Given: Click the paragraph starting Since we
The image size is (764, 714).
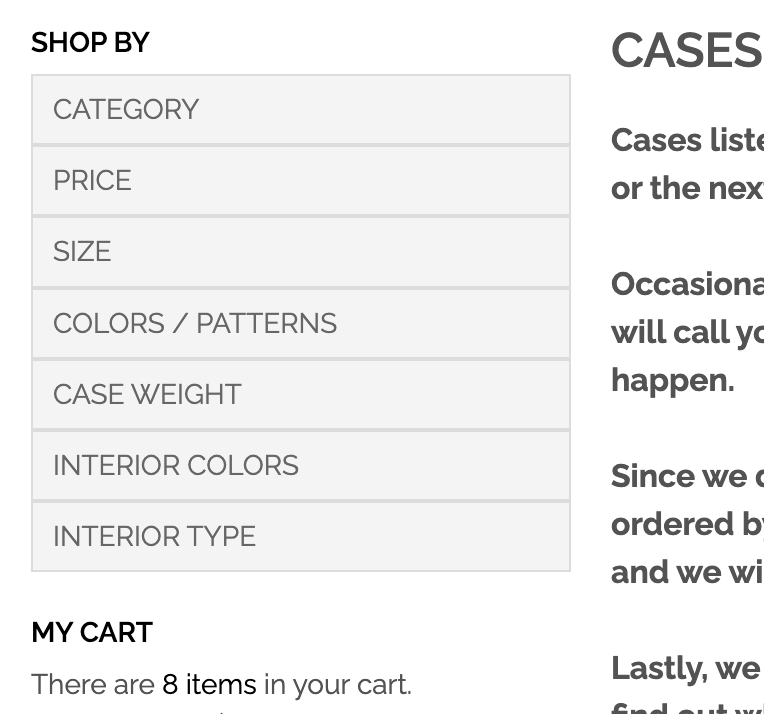Looking at the screenshot, I should coord(688,524).
